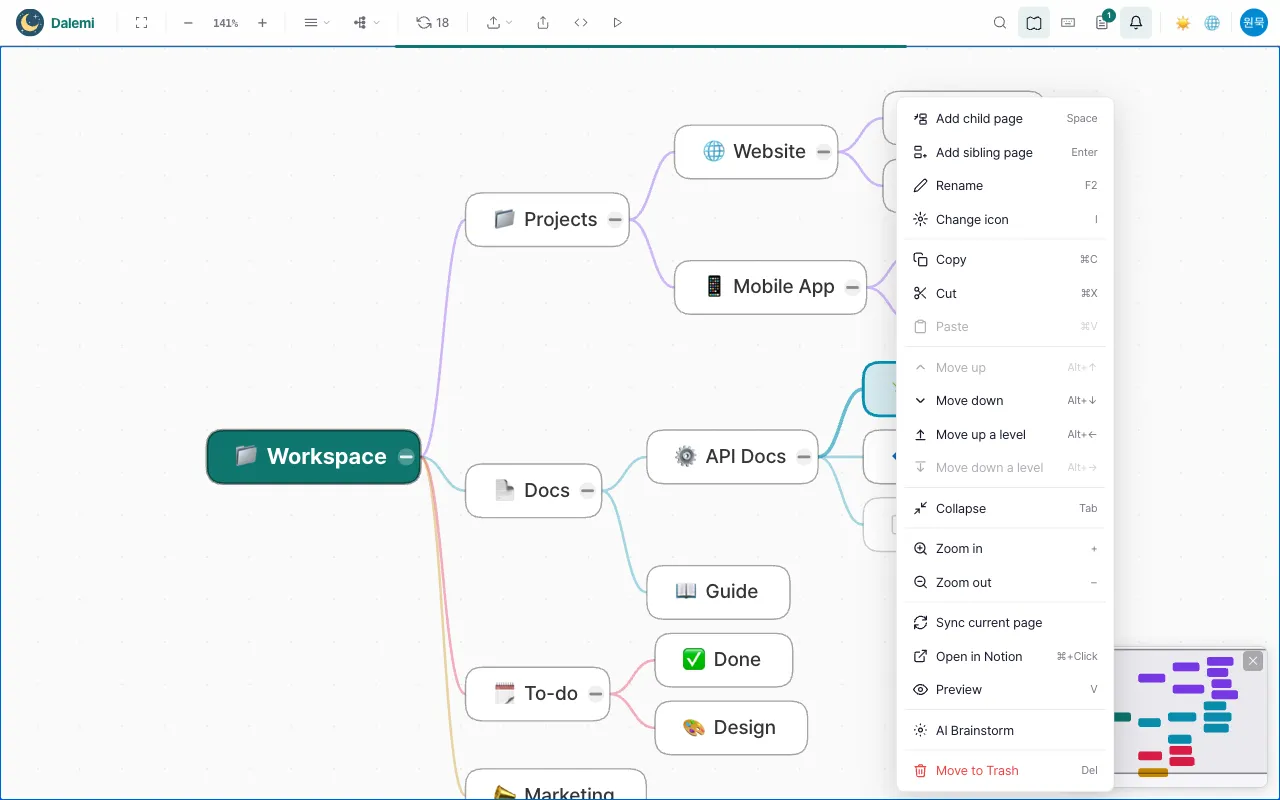Toggle the minimap panel button
The image size is (1280, 800).
tap(1034, 22)
